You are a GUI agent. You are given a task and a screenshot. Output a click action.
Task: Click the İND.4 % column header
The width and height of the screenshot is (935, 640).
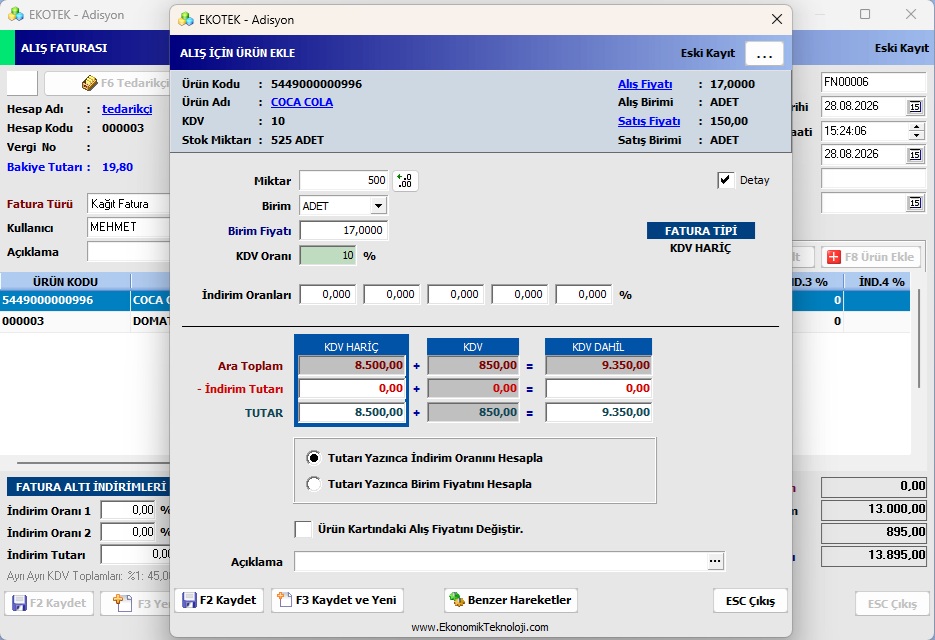pyautogui.click(x=881, y=282)
